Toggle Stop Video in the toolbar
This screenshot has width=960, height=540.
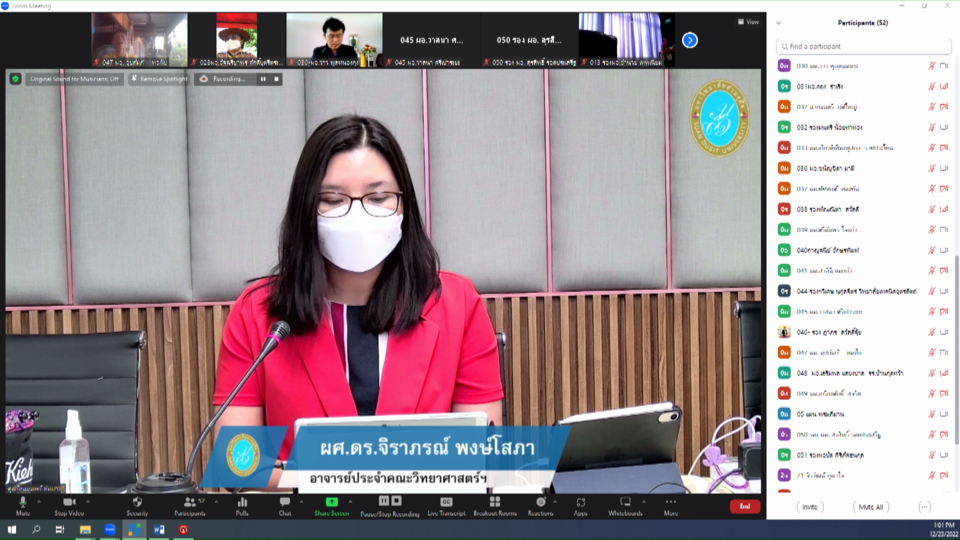(69, 506)
